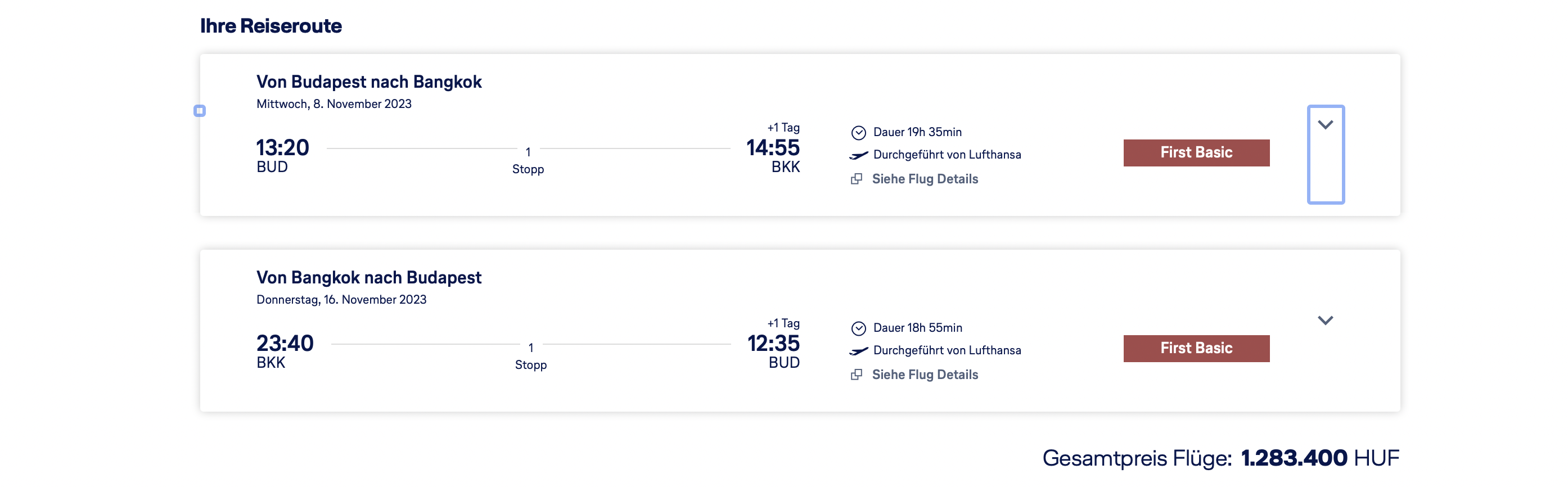1568x487 pixels.
Task: Select First Basic fare on the return flight
Action: click(1196, 348)
